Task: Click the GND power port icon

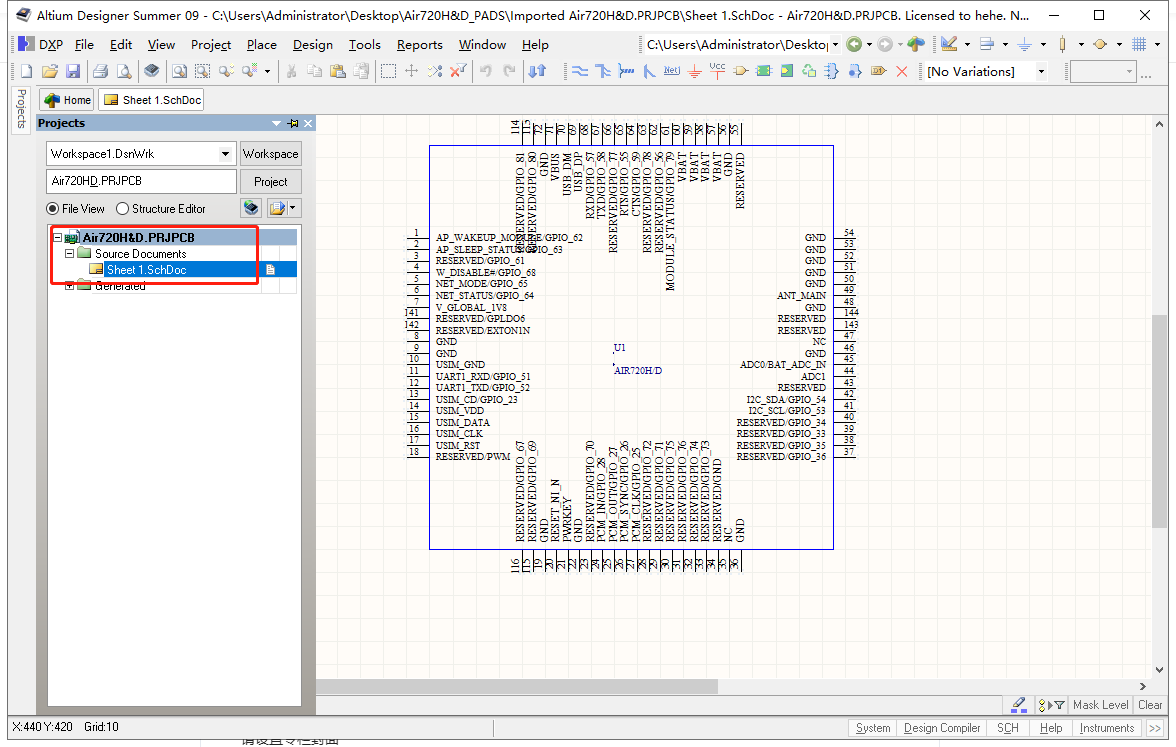Action: 695,71
